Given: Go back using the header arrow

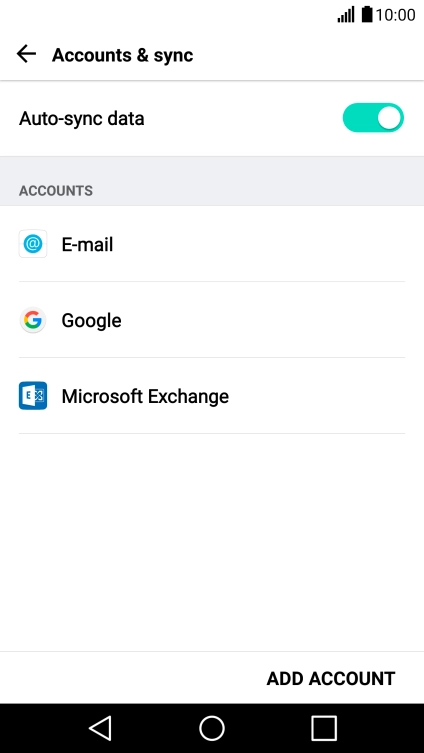Looking at the screenshot, I should coord(26,54).
